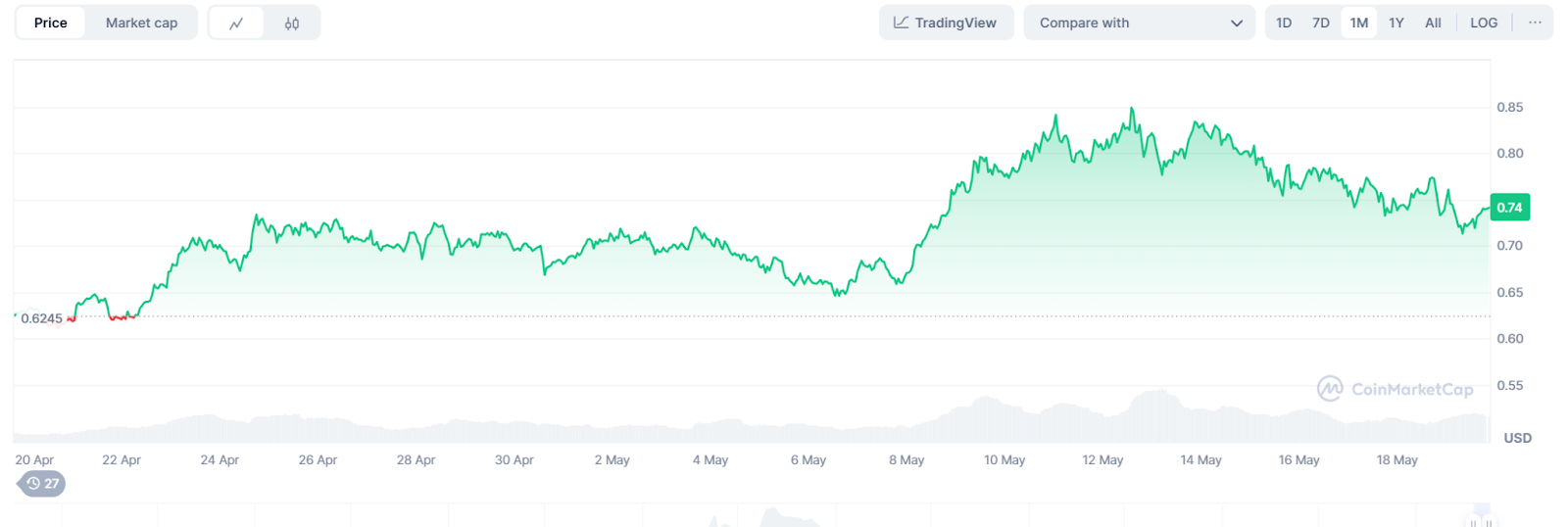Select the Price tab
The height and width of the screenshot is (527, 1568).
point(51,23)
